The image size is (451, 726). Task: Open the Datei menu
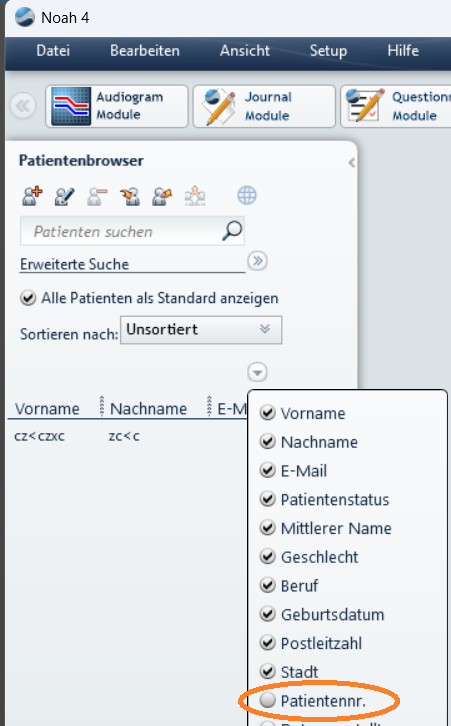pos(53,50)
